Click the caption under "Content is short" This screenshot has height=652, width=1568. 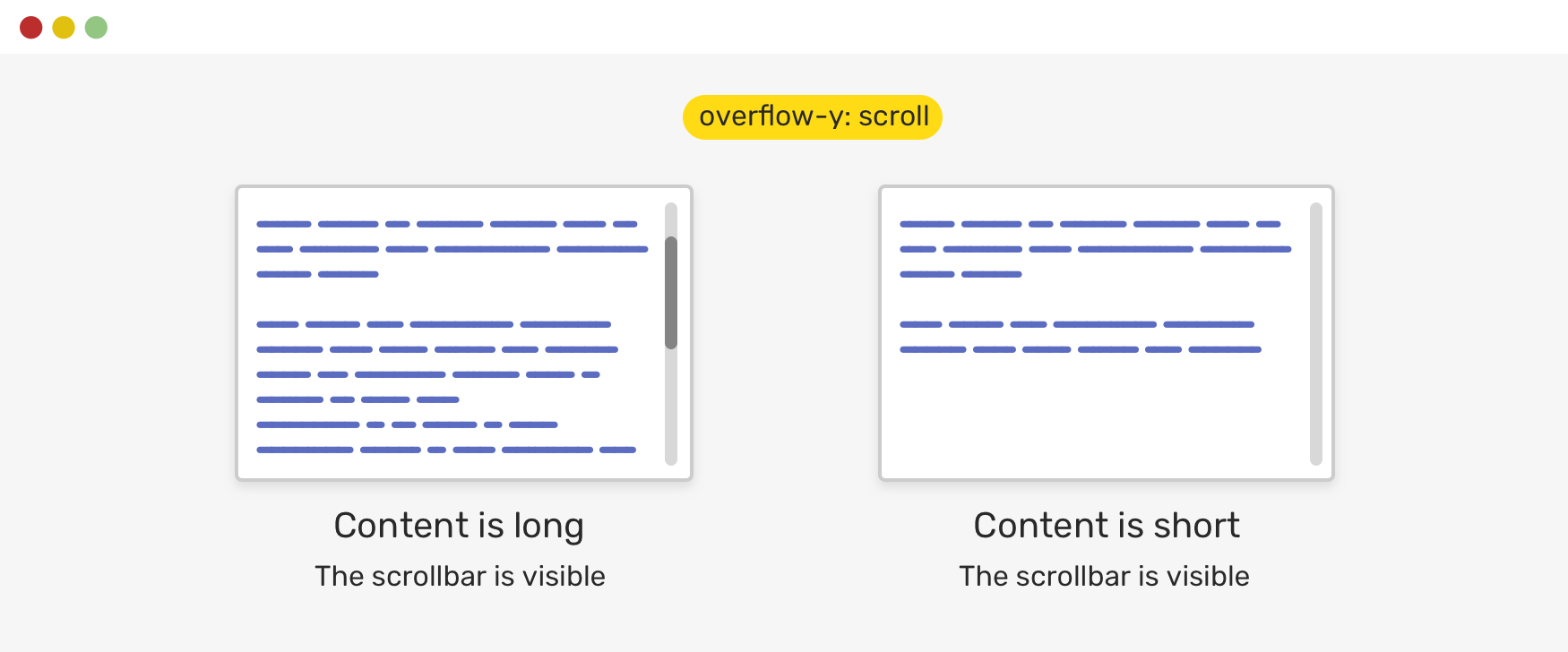(1104, 576)
